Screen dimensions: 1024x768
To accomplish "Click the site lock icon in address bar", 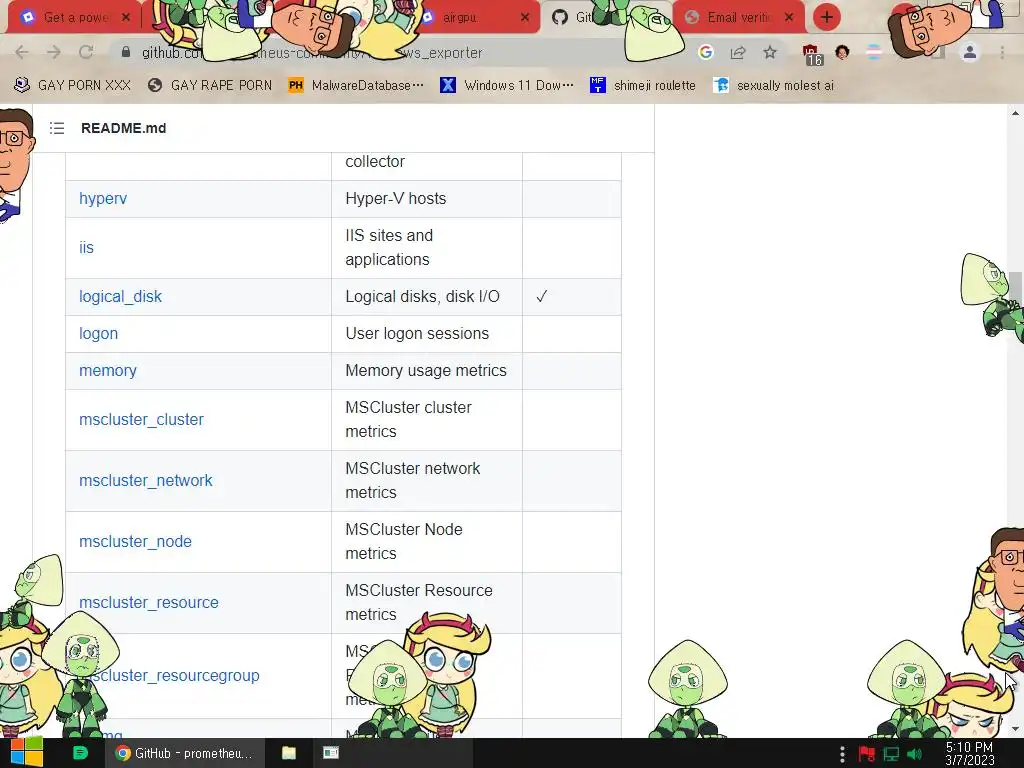I will [x=126, y=52].
